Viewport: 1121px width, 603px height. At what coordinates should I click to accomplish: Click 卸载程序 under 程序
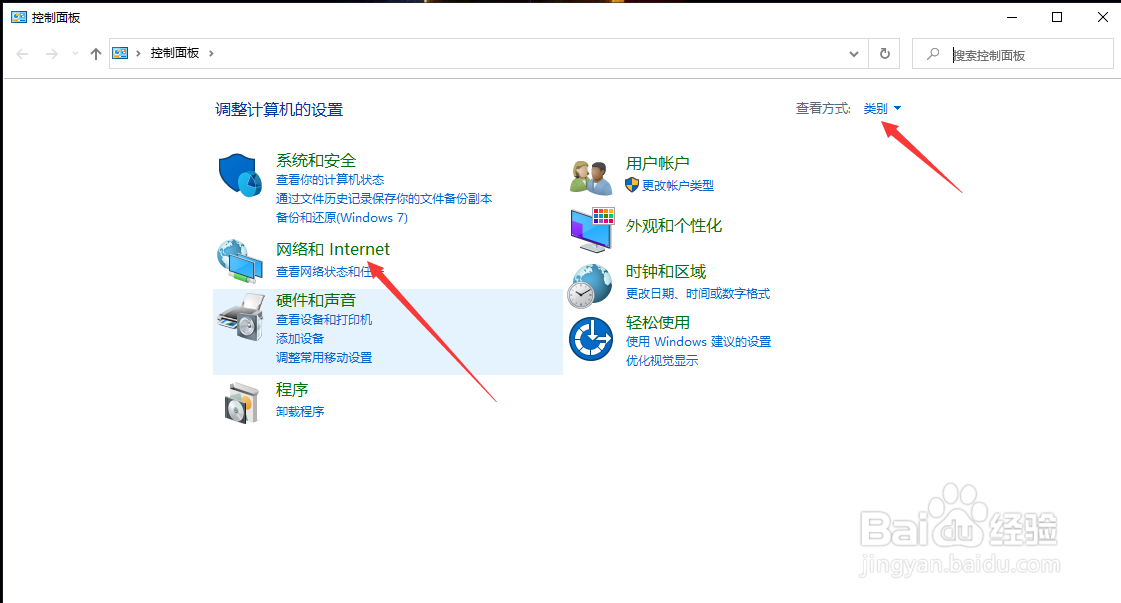[x=299, y=411]
